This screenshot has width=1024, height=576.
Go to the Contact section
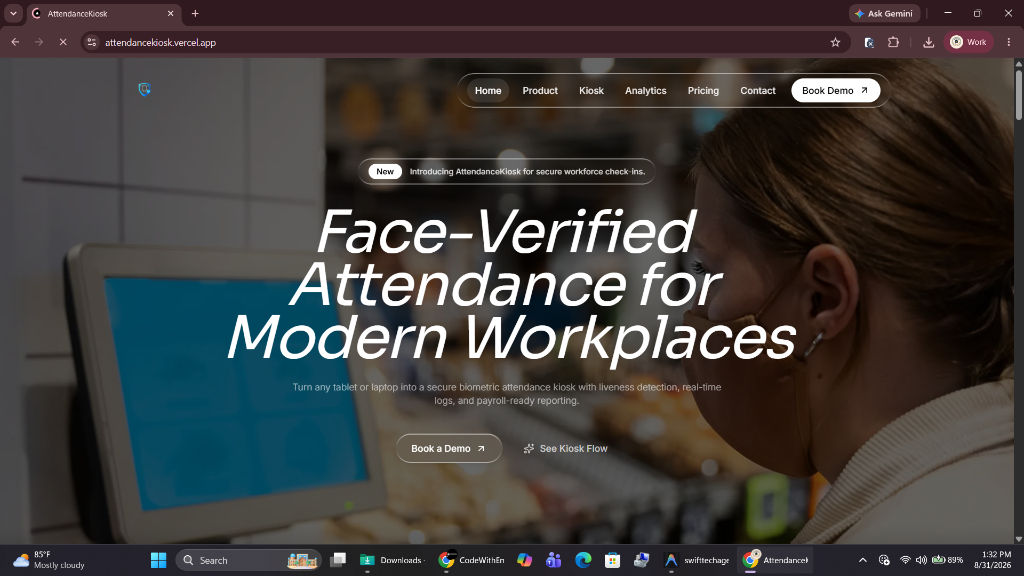pos(758,91)
